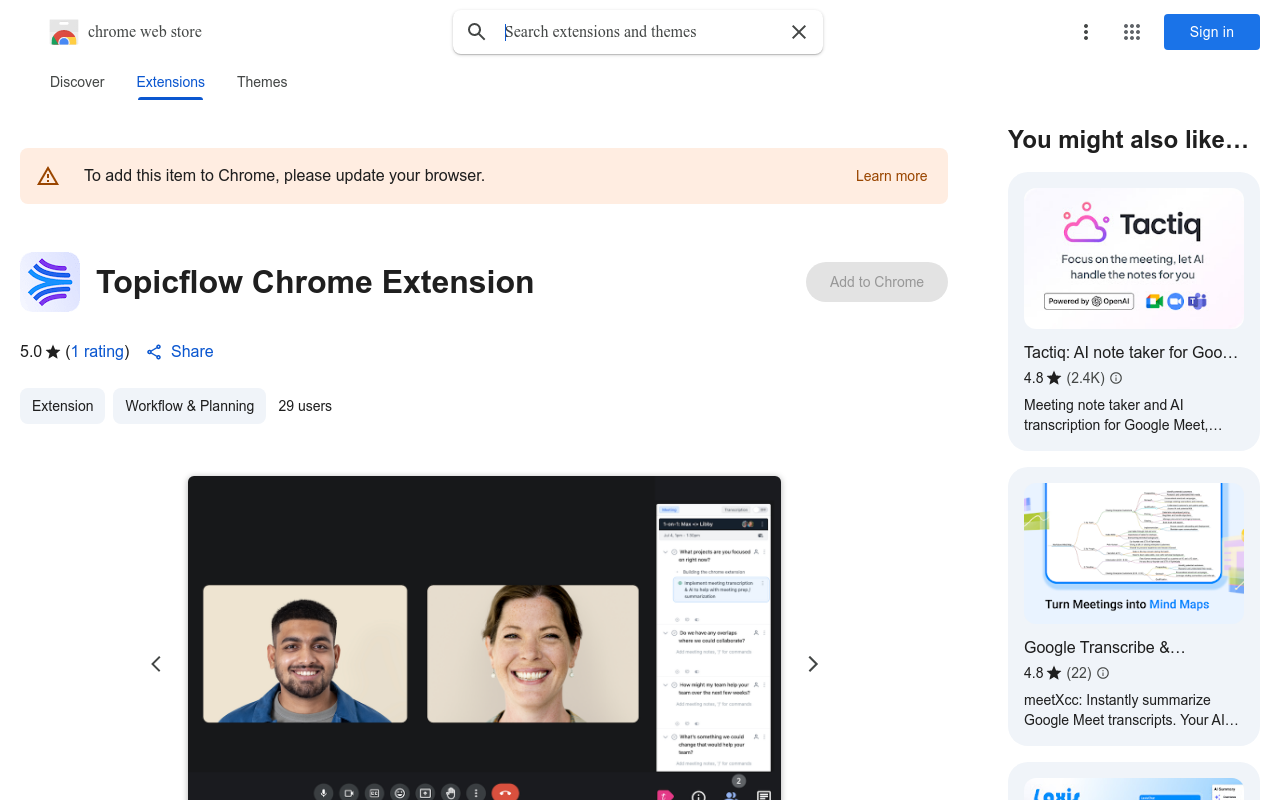Viewport: 1280px width, 800px height.
Task: Open Google Transcribe & extension title
Action: tap(1105, 647)
